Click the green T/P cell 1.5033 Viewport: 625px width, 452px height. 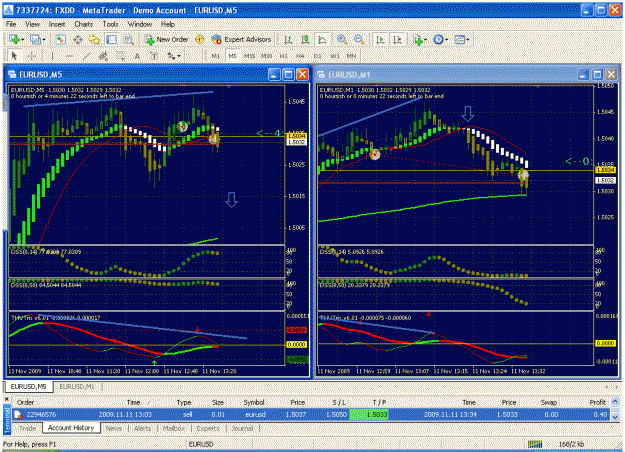(369, 415)
